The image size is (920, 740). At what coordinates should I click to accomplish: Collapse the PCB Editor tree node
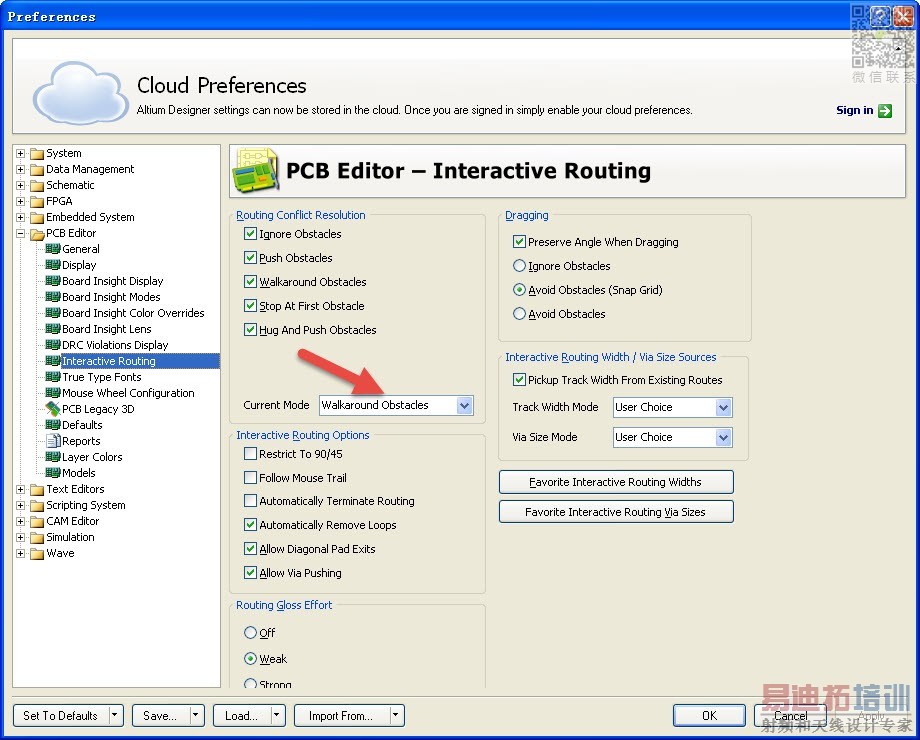coord(21,234)
